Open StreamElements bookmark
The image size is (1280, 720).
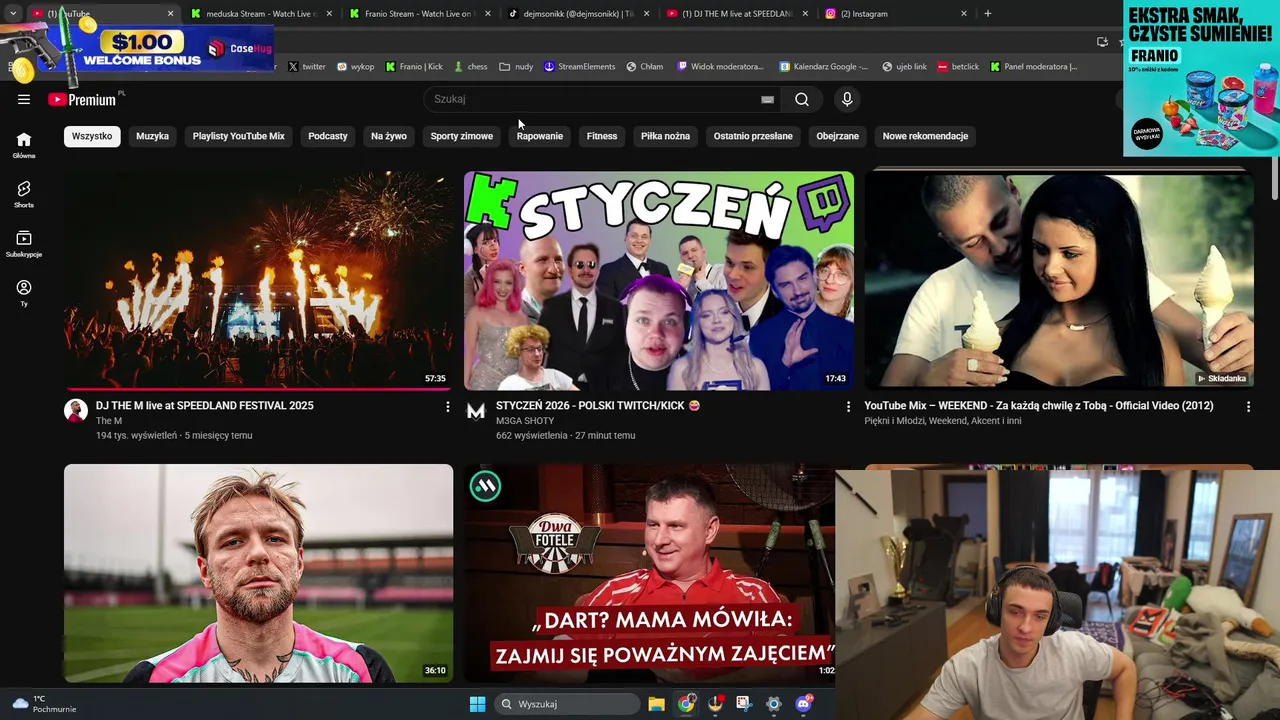coord(579,66)
